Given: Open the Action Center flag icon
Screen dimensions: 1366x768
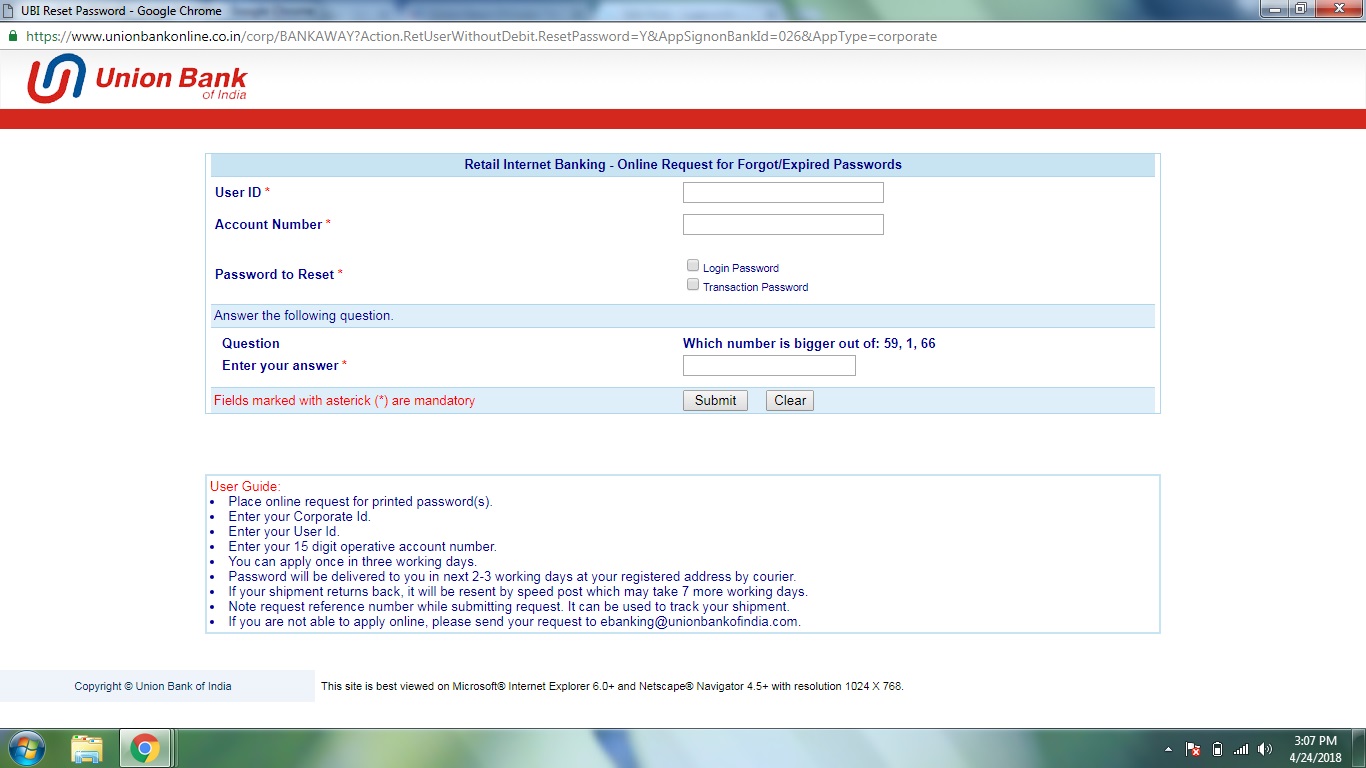Looking at the screenshot, I should coord(1193,749).
